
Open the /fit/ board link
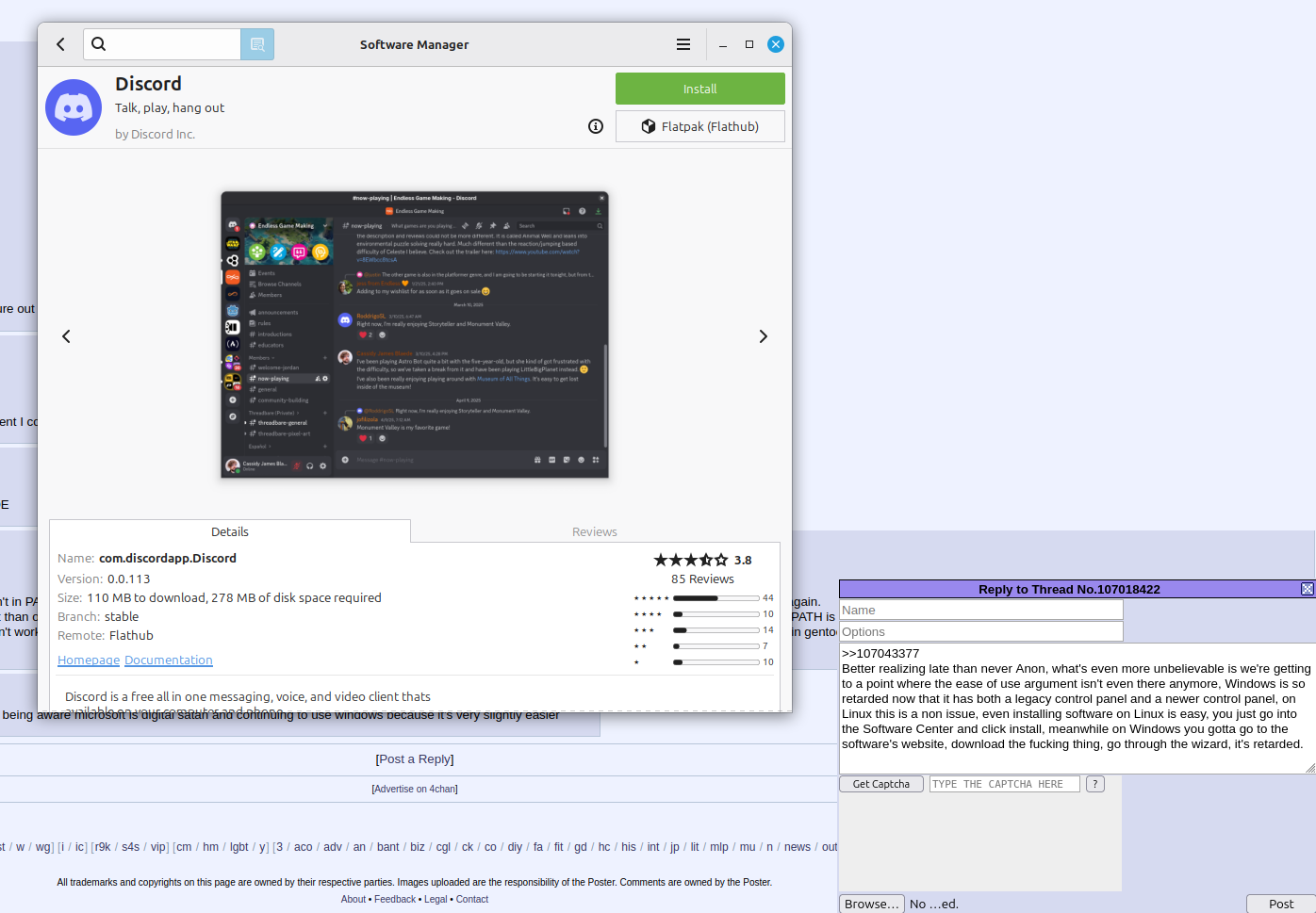[x=559, y=847]
